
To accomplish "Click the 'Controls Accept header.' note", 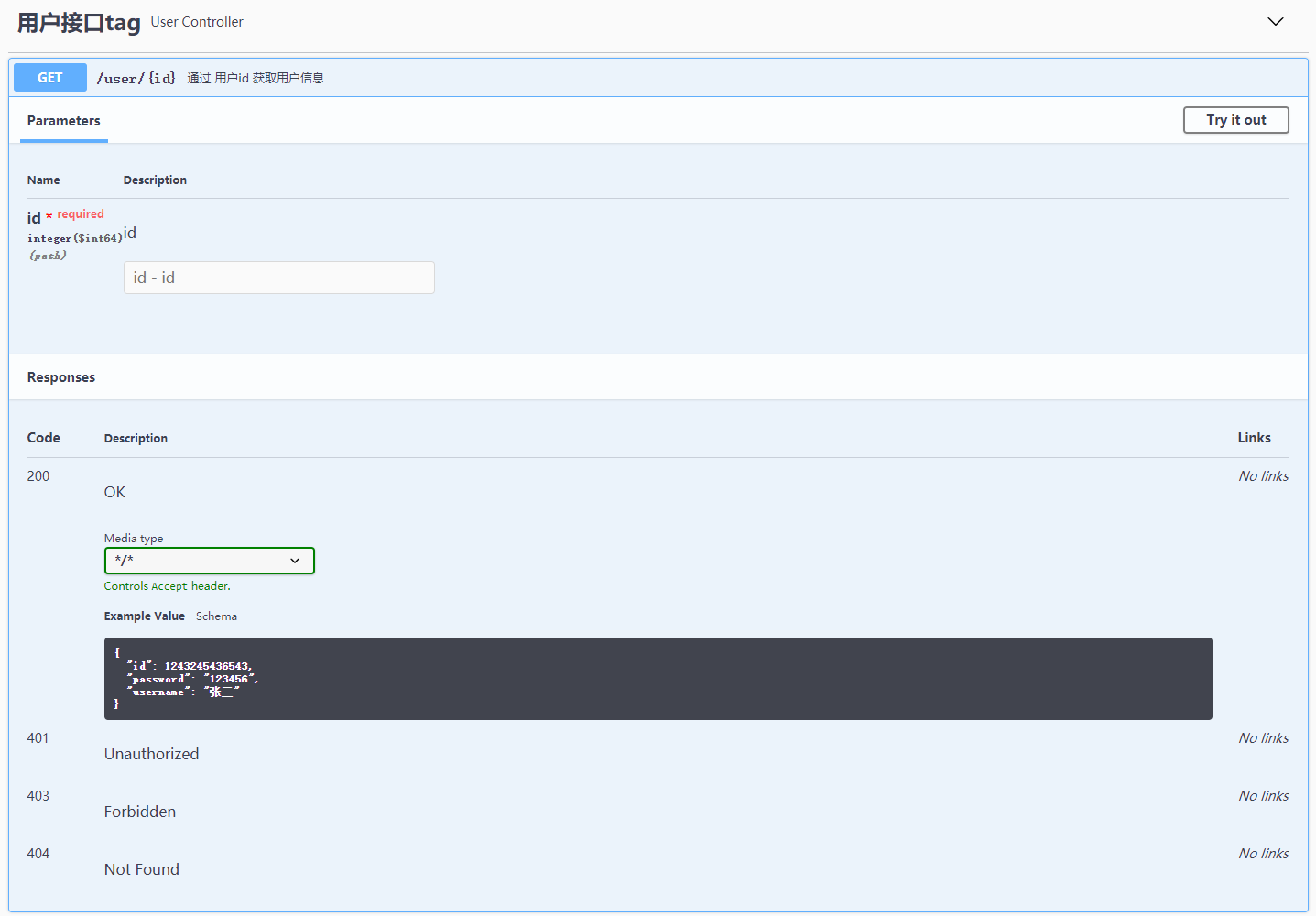I will [x=168, y=586].
